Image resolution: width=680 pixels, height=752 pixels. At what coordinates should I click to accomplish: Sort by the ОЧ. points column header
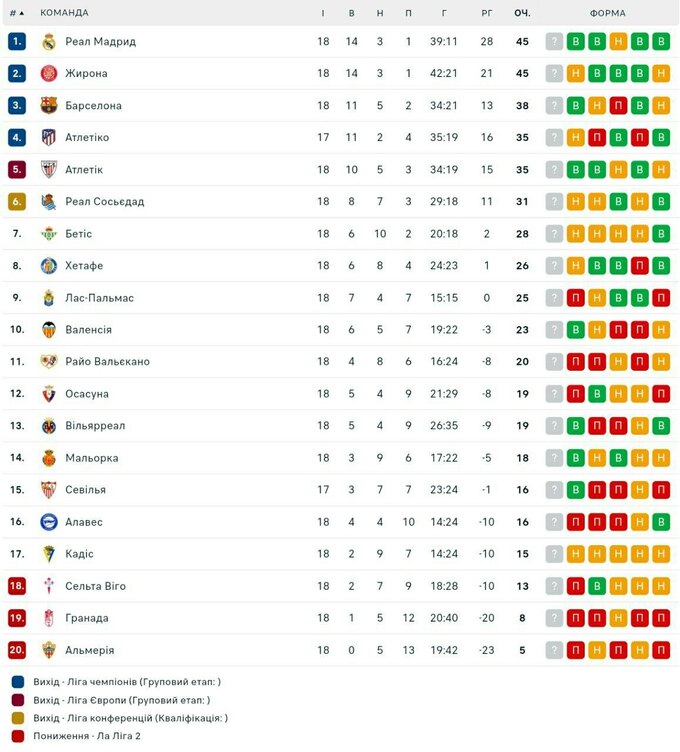coord(522,13)
